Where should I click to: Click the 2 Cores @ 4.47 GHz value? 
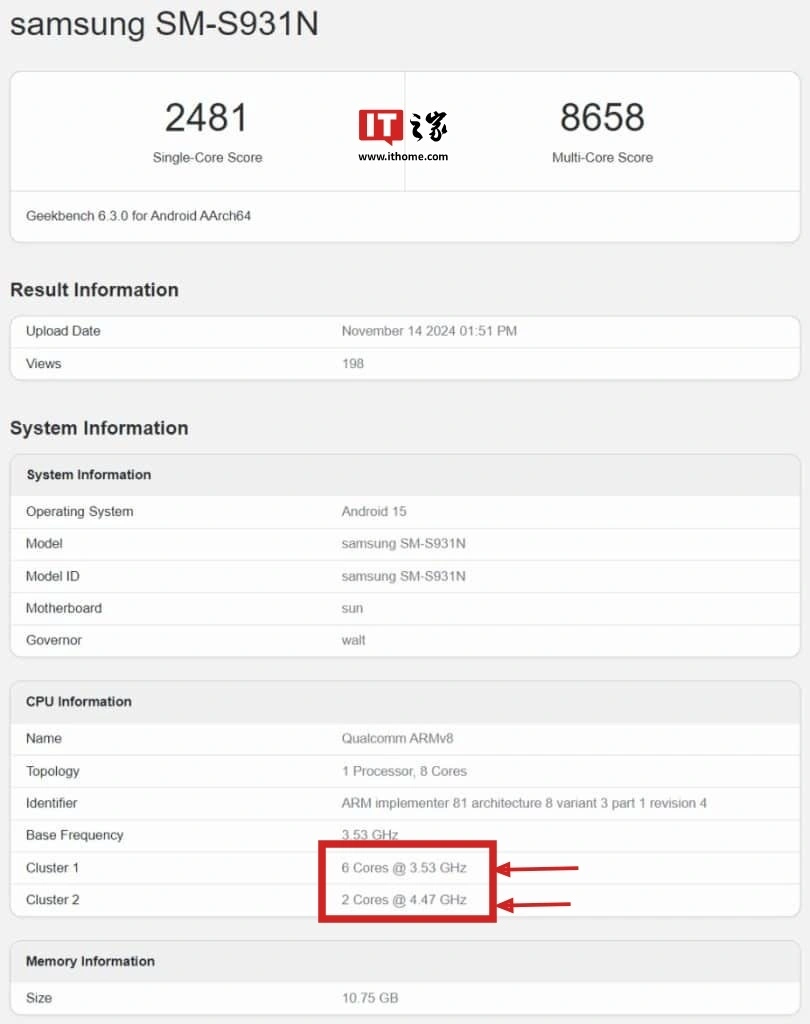point(404,899)
